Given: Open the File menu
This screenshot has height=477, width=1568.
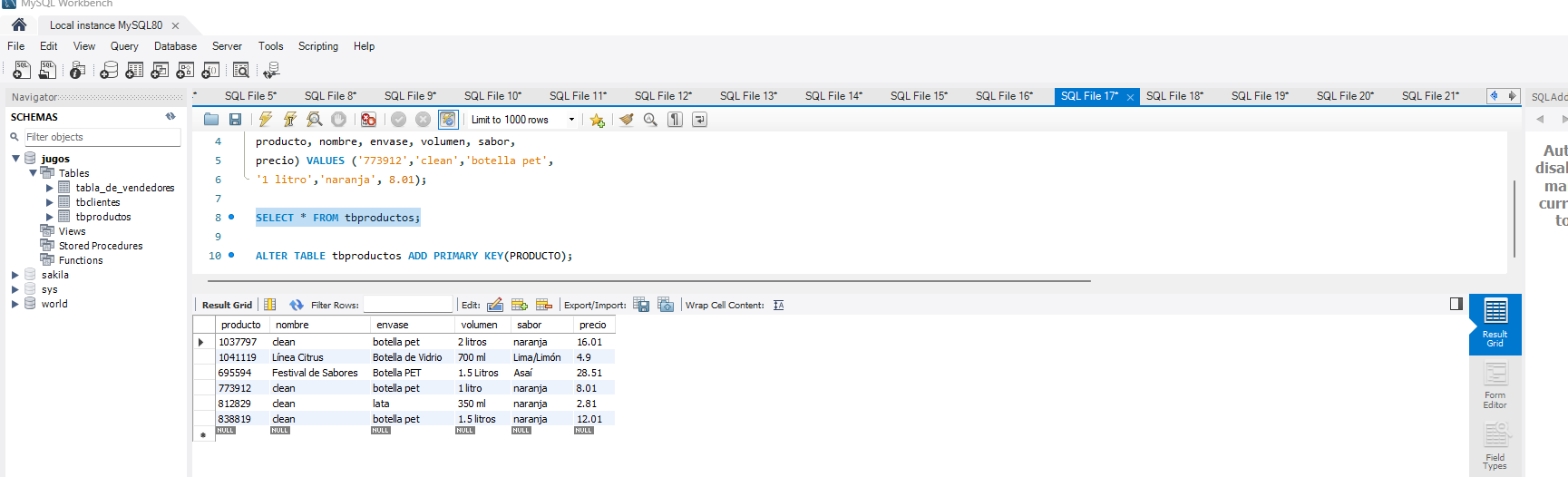Looking at the screenshot, I should coord(16,46).
